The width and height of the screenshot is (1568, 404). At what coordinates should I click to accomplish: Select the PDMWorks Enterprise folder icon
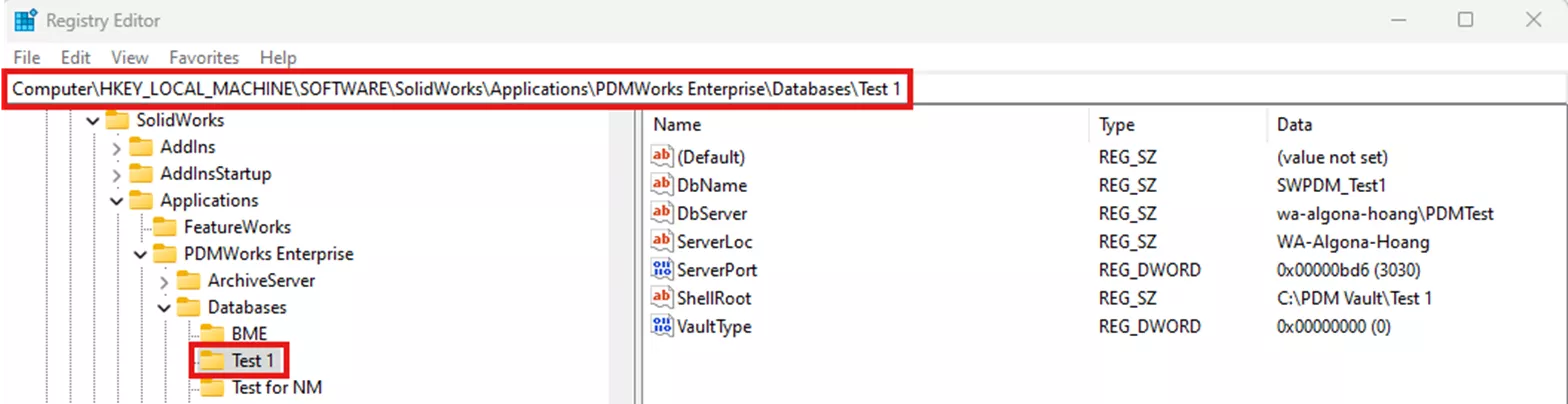point(165,254)
